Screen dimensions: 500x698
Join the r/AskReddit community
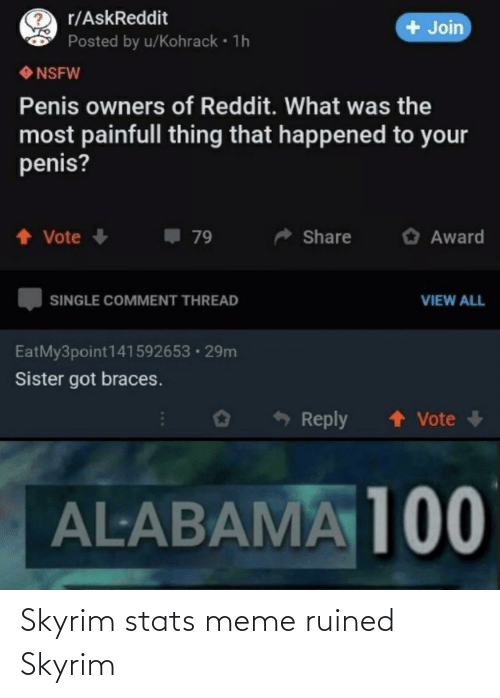point(433,28)
